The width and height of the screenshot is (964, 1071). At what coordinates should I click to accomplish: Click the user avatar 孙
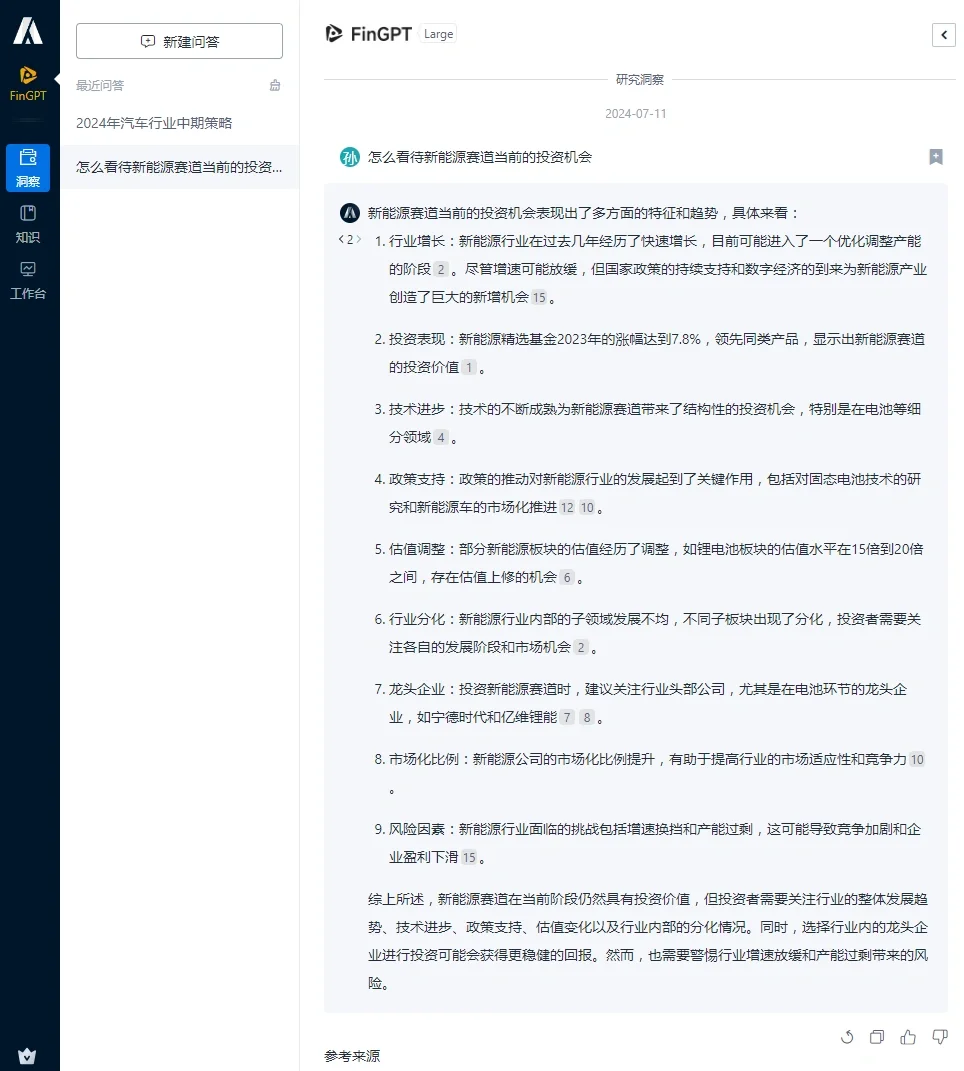tap(350, 157)
